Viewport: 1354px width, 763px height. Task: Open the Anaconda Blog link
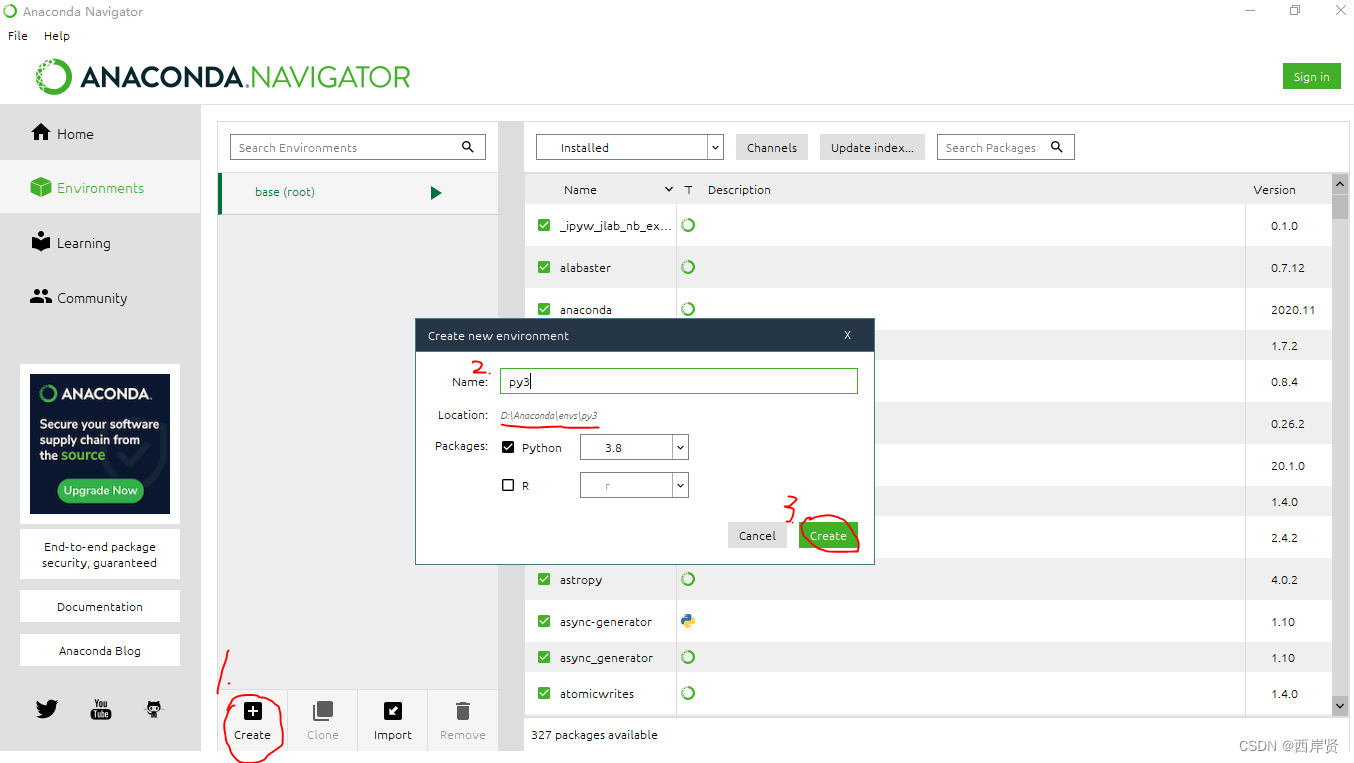(100, 650)
